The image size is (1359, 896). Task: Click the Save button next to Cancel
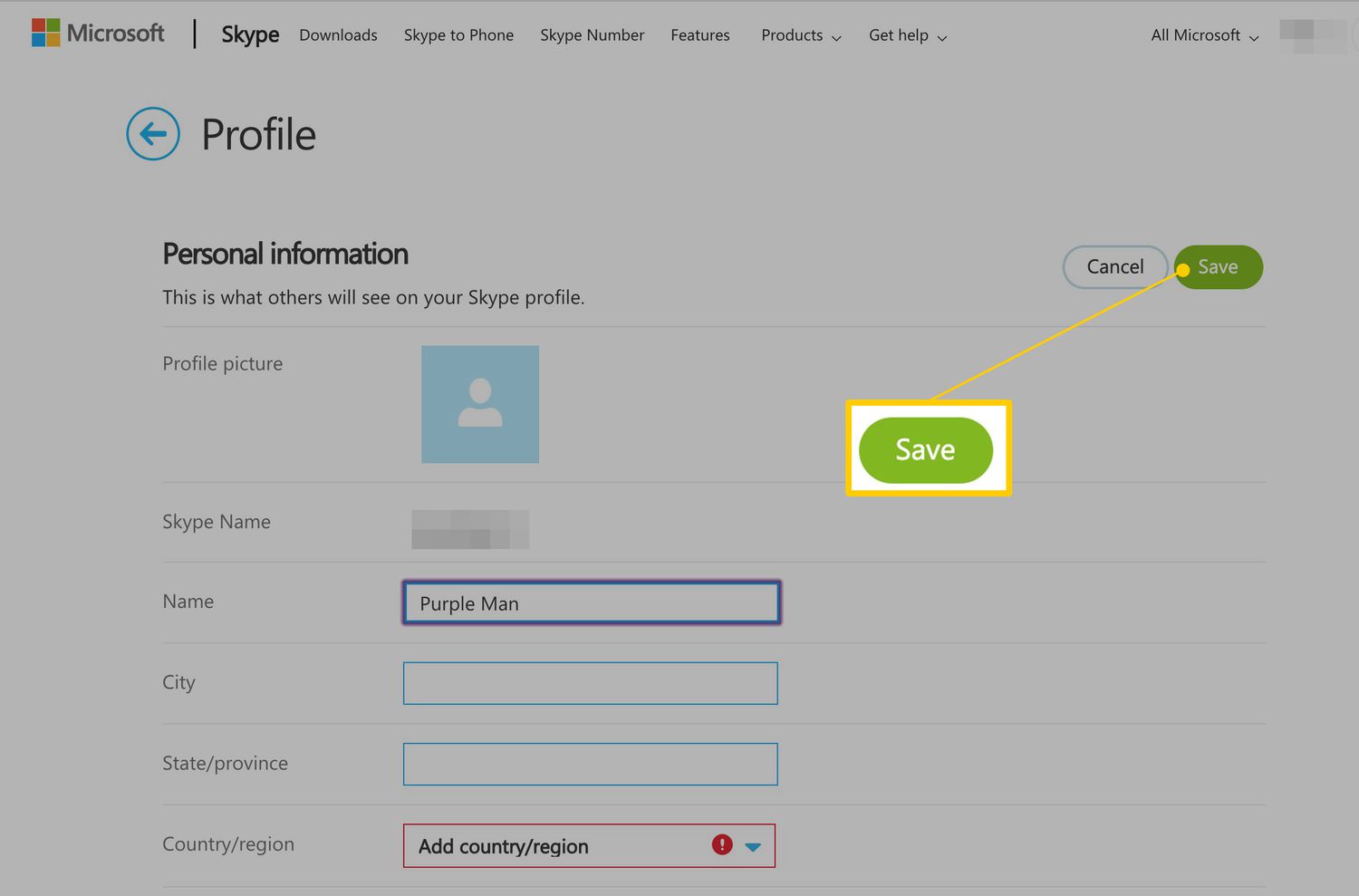point(1218,267)
